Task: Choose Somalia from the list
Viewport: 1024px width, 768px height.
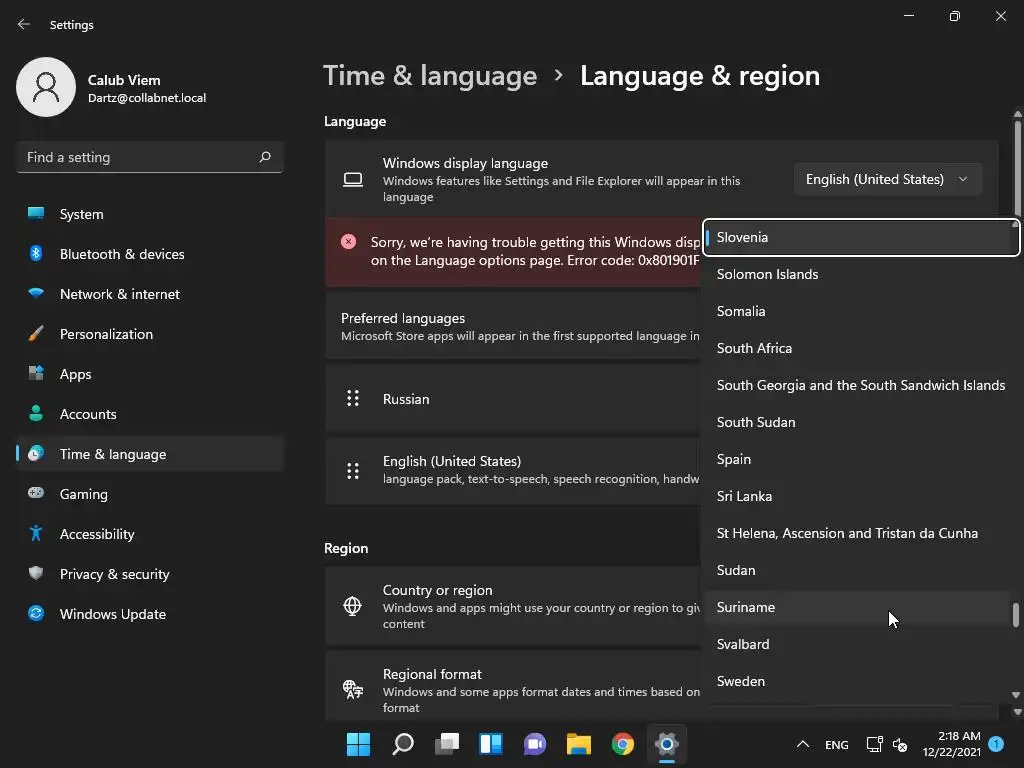Action: (x=858, y=312)
